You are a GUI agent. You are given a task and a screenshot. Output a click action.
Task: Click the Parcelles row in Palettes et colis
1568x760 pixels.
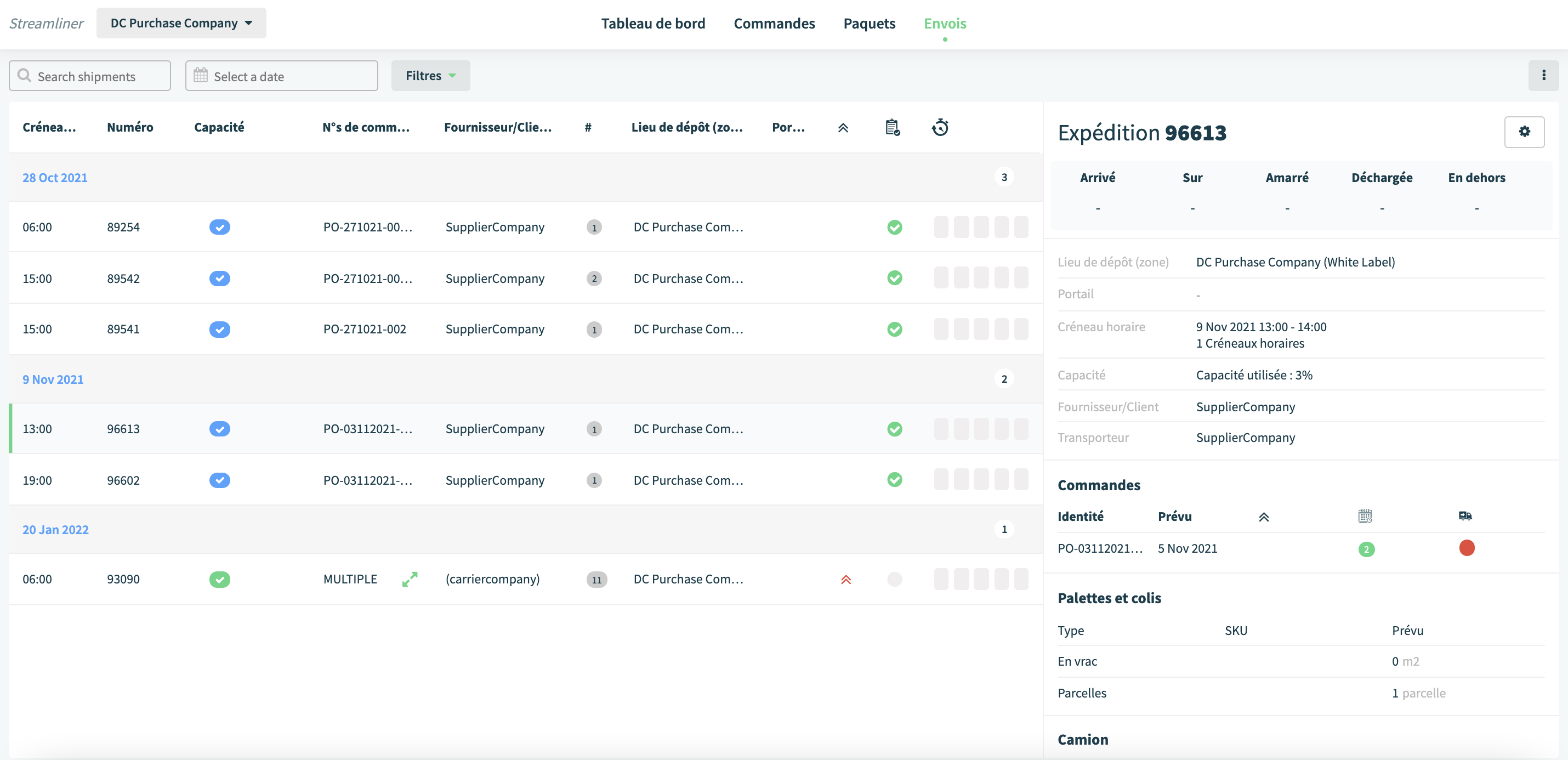tap(1301, 693)
